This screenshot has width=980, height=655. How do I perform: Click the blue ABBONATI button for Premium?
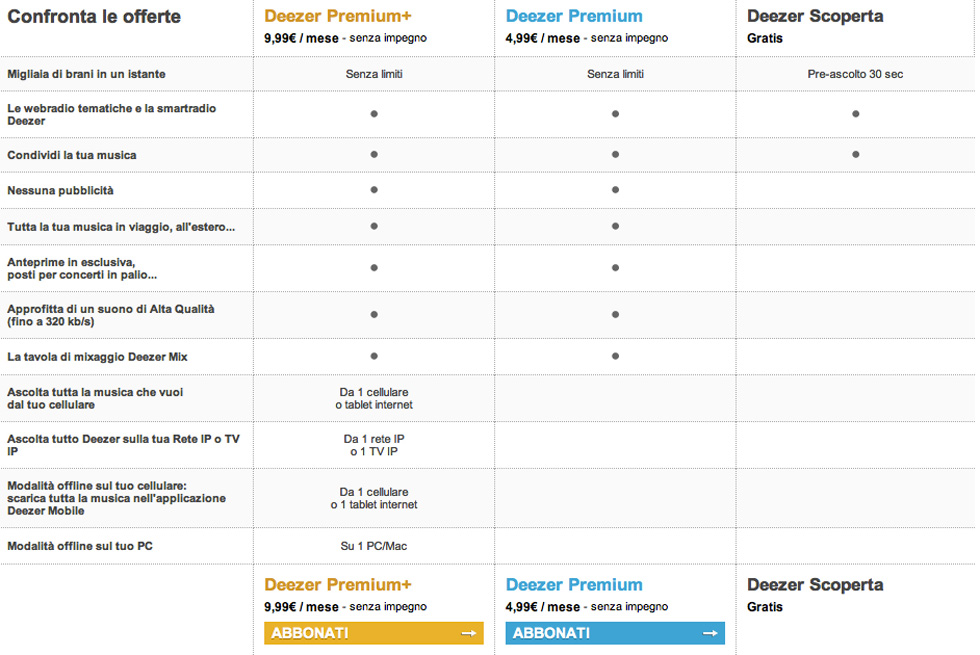coord(614,633)
